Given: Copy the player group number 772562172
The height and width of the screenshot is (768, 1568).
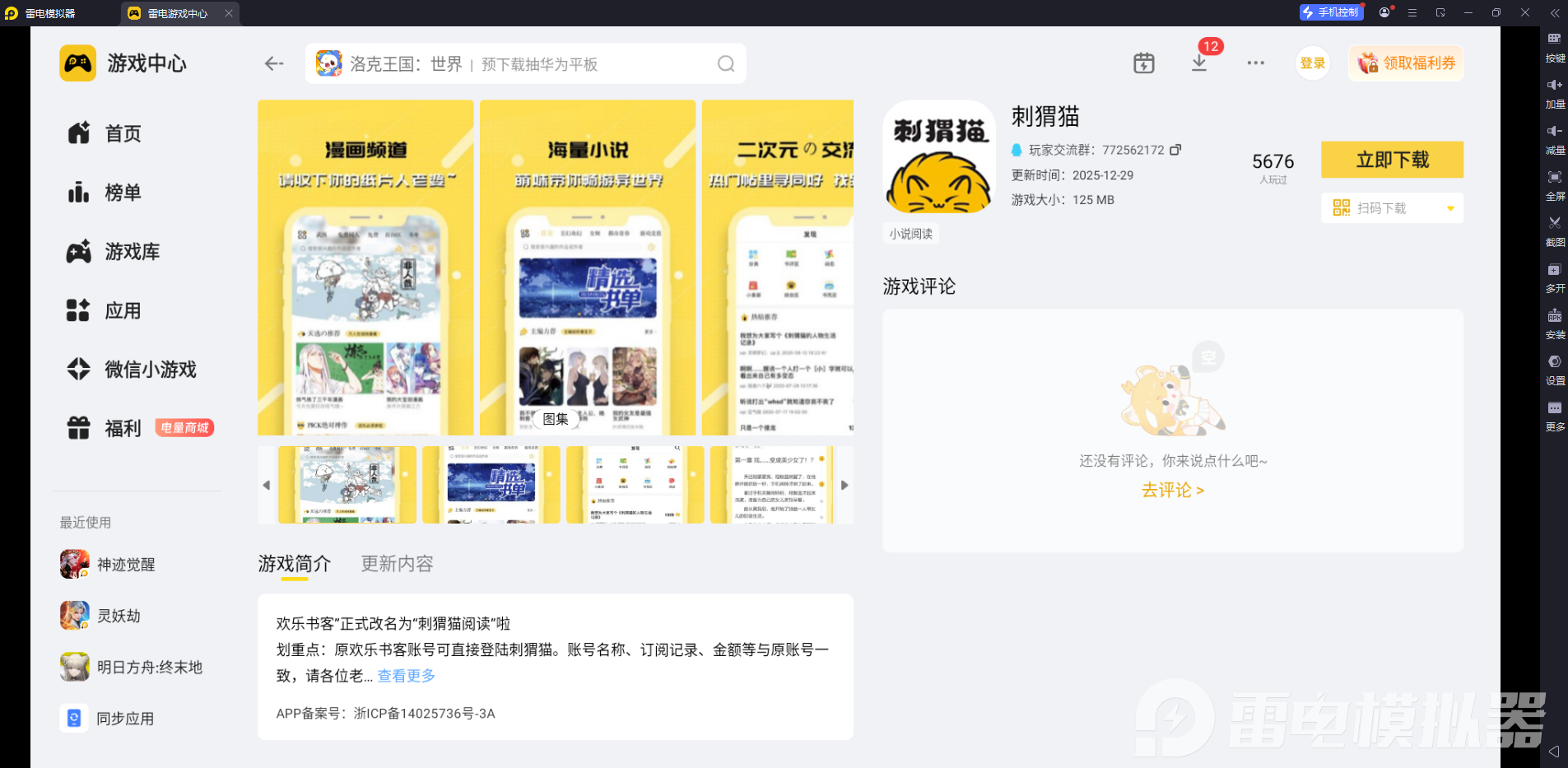Looking at the screenshot, I should [1175, 150].
